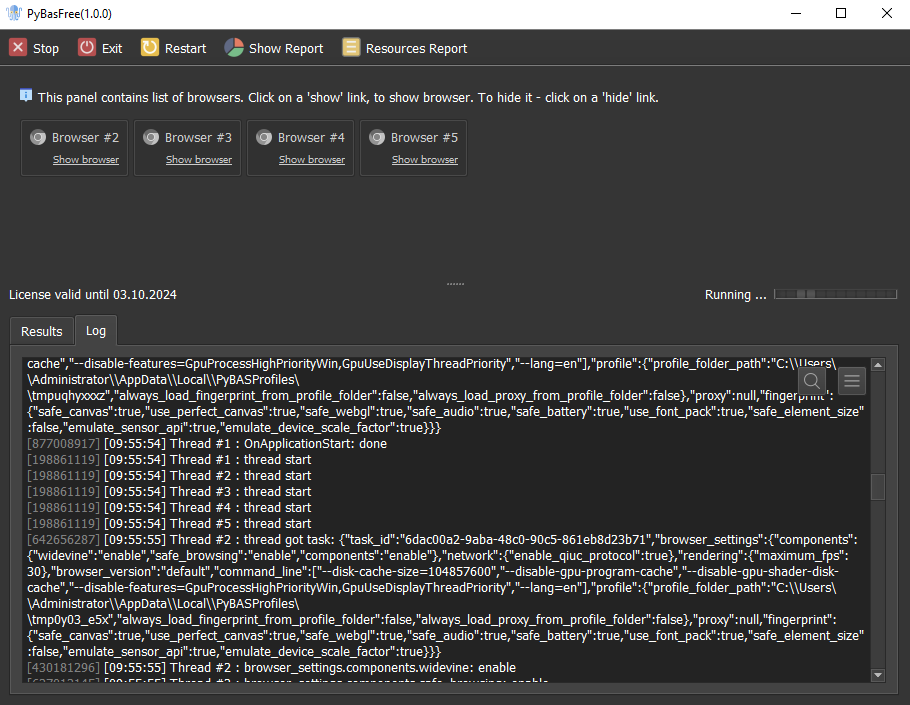Show browser for Browser #4
910x705 pixels.
[312, 160]
